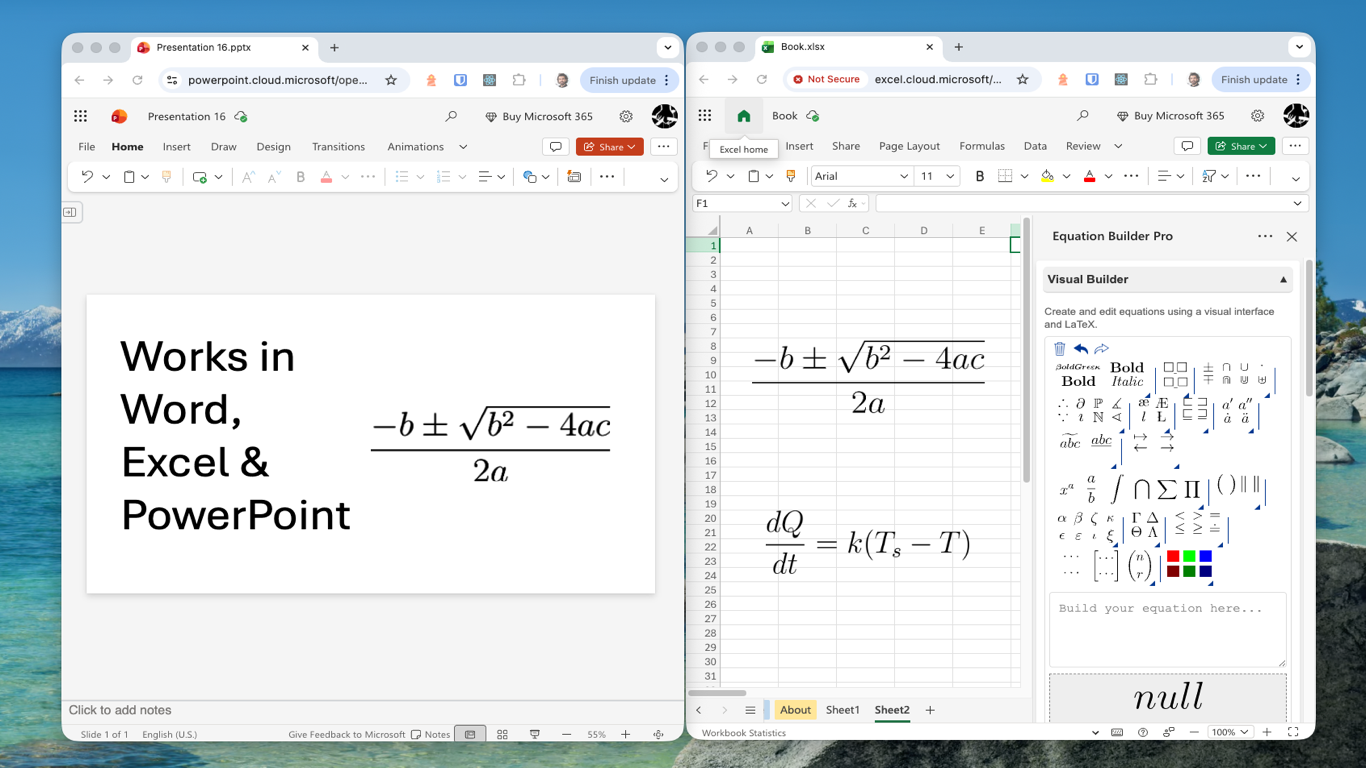Pick the red color swatch in the equation panel

[x=1174, y=555]
